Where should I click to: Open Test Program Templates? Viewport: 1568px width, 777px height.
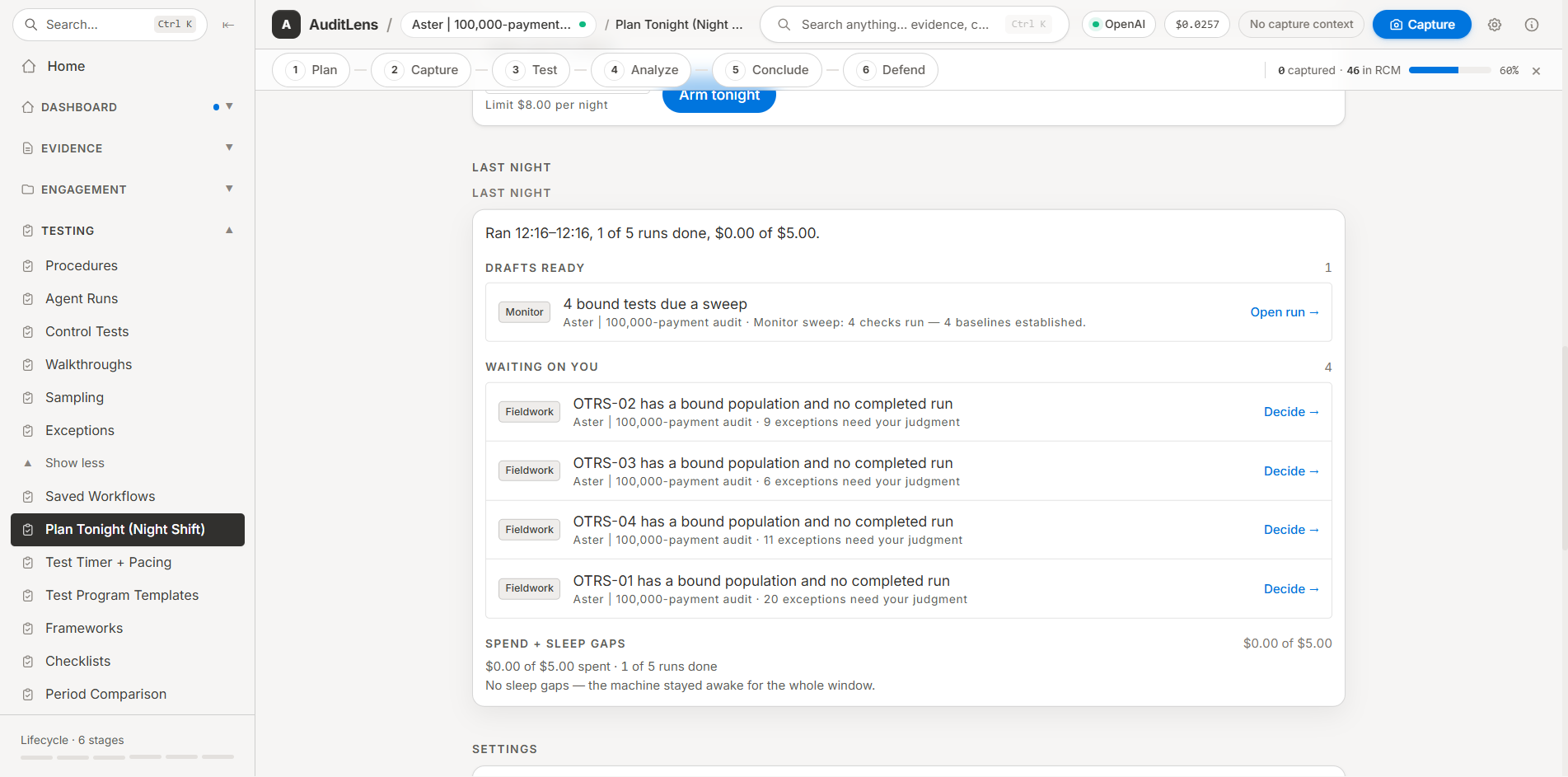128,596
